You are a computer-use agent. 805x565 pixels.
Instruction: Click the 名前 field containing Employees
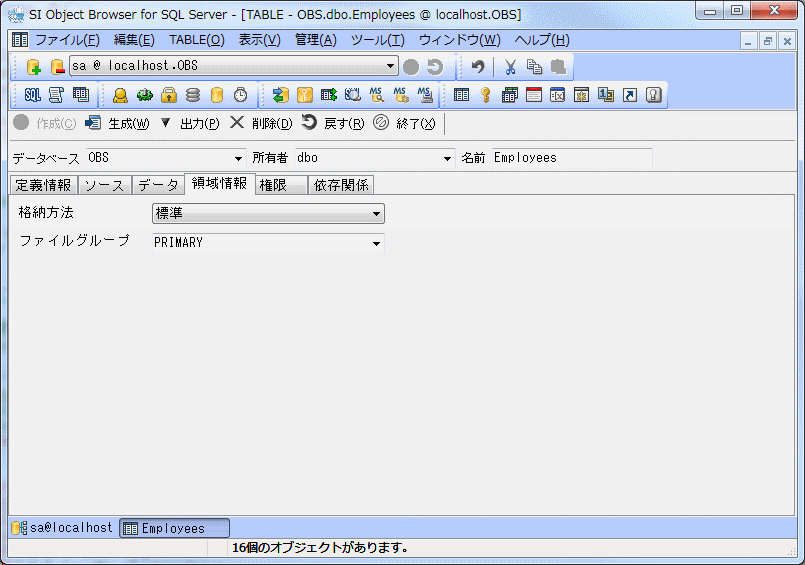point(570,158)
